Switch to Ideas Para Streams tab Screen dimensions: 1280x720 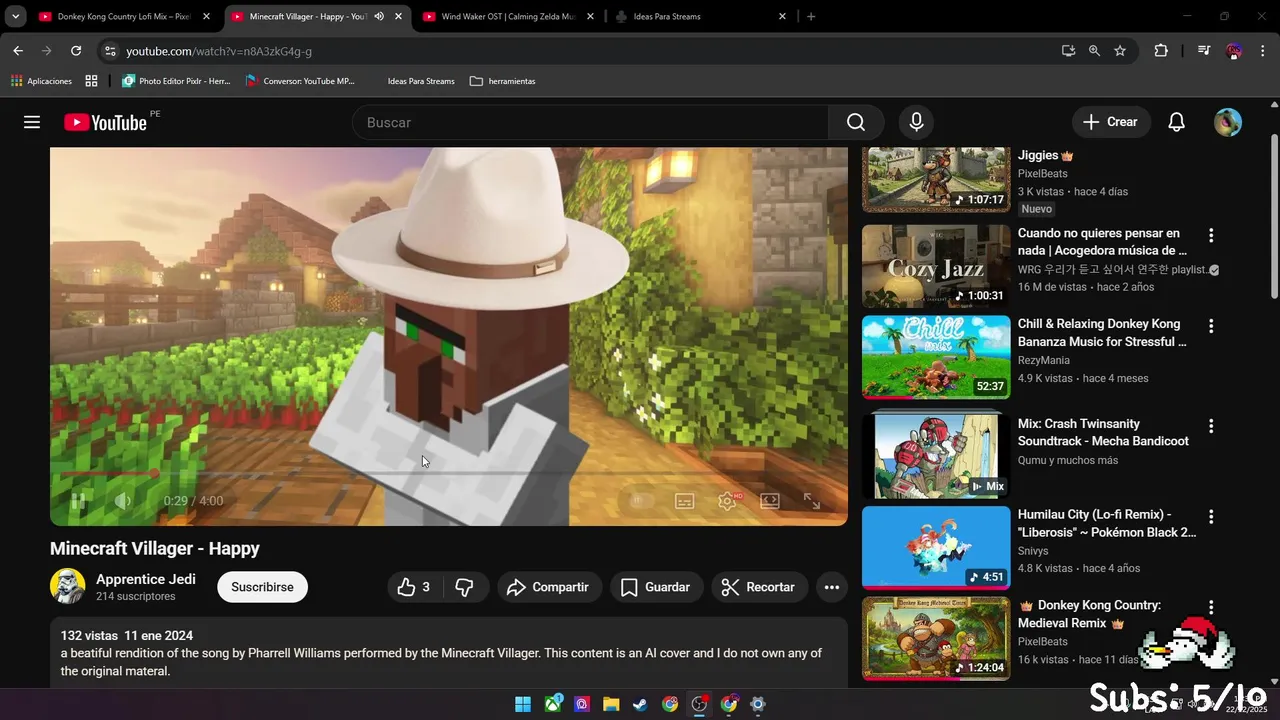pos(700,16)
